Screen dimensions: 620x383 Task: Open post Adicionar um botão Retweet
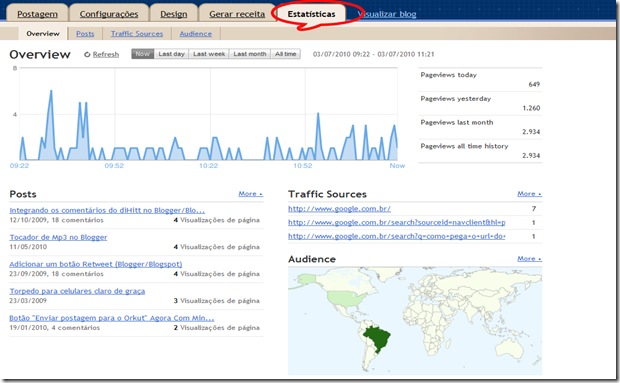pyautogui.click(x=96, y=264)
